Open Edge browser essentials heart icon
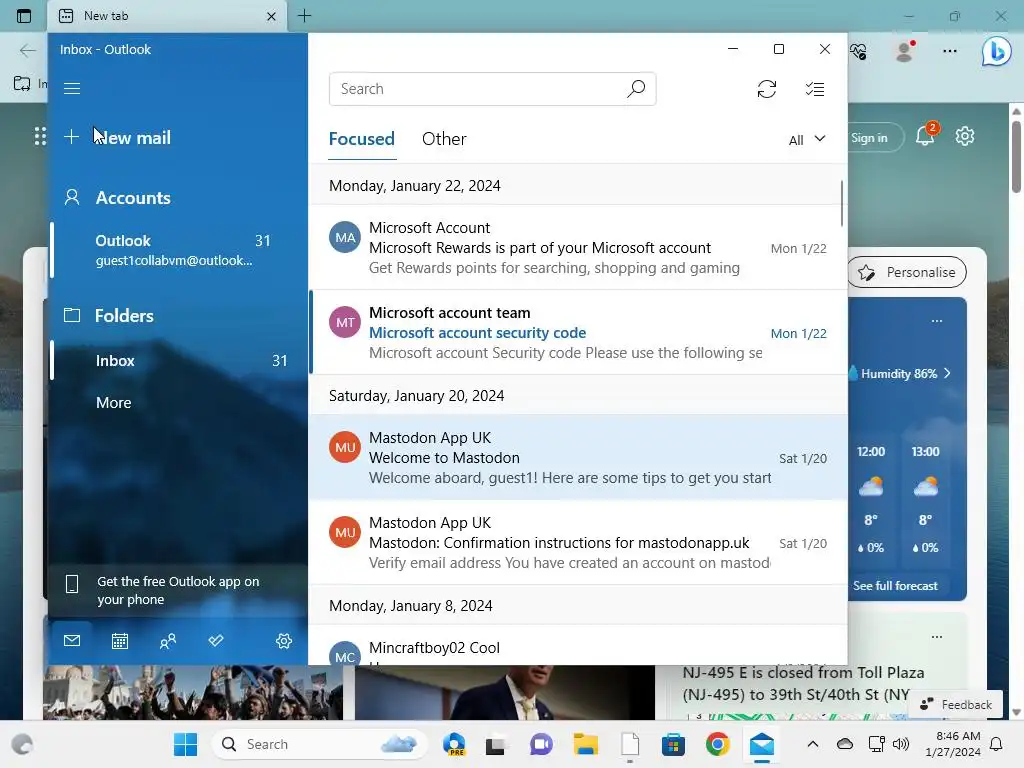 point(858,51)
